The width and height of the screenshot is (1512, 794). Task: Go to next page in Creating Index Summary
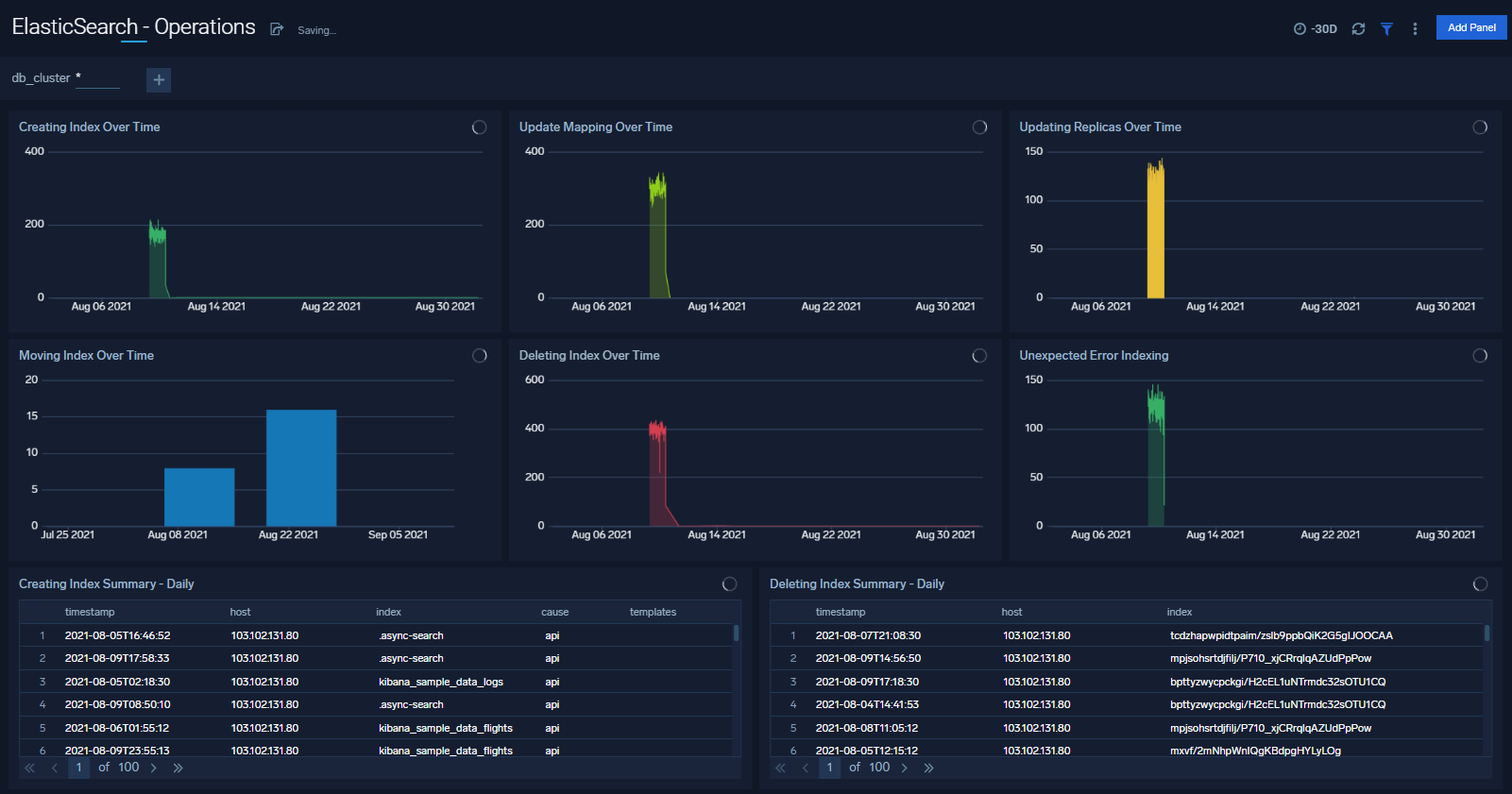pyautogui.click(x=154, y=768)
